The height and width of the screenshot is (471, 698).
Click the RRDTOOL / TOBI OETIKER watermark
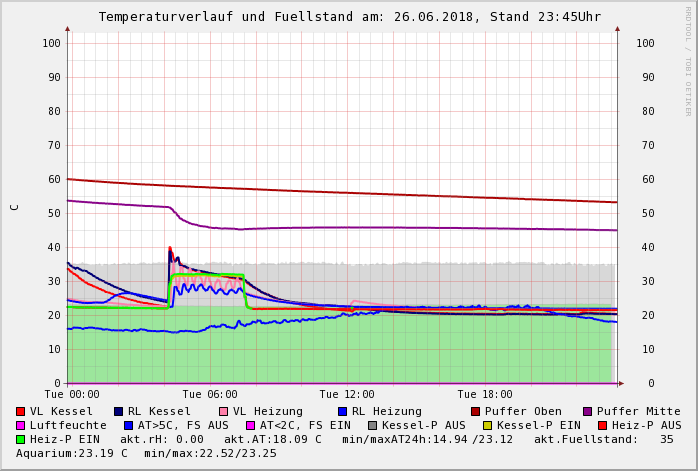[x=688, y=60]
